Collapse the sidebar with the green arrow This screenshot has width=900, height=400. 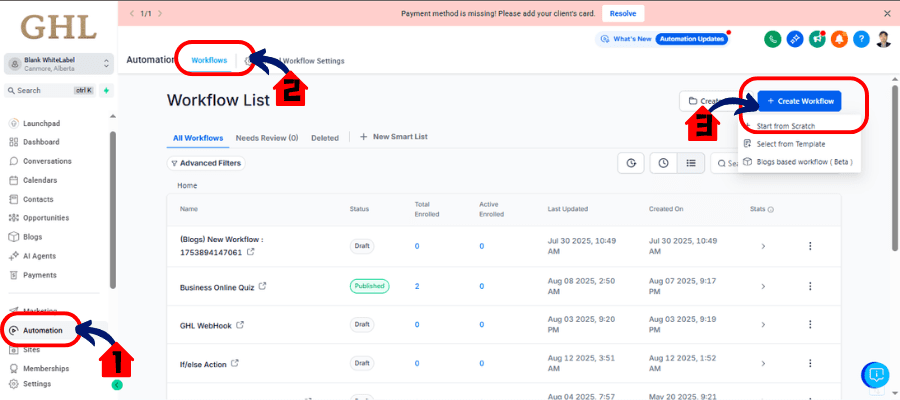click(x=117, y=385)
